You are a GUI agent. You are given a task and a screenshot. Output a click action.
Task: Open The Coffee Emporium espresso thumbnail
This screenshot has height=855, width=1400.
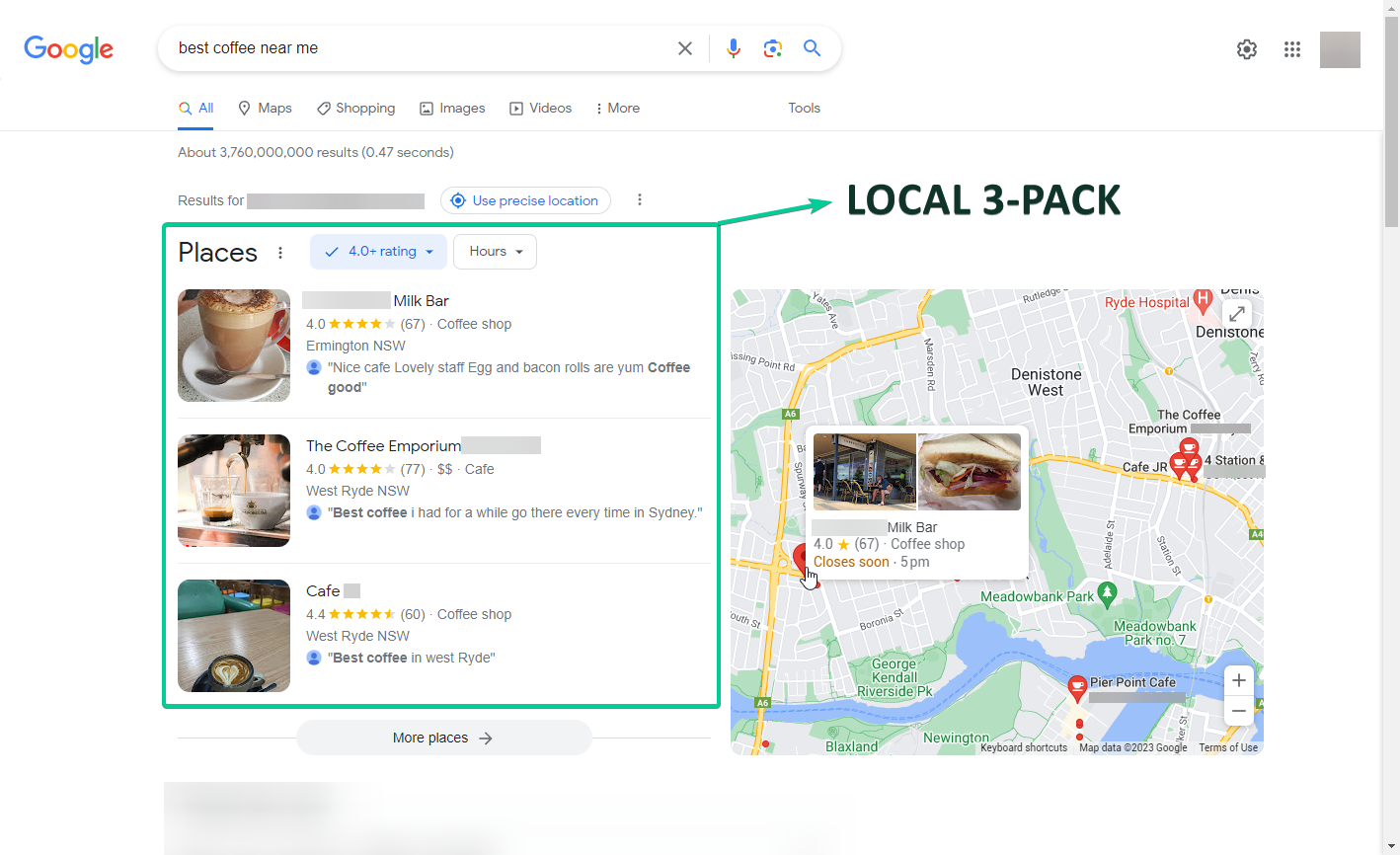coord(234,491)
